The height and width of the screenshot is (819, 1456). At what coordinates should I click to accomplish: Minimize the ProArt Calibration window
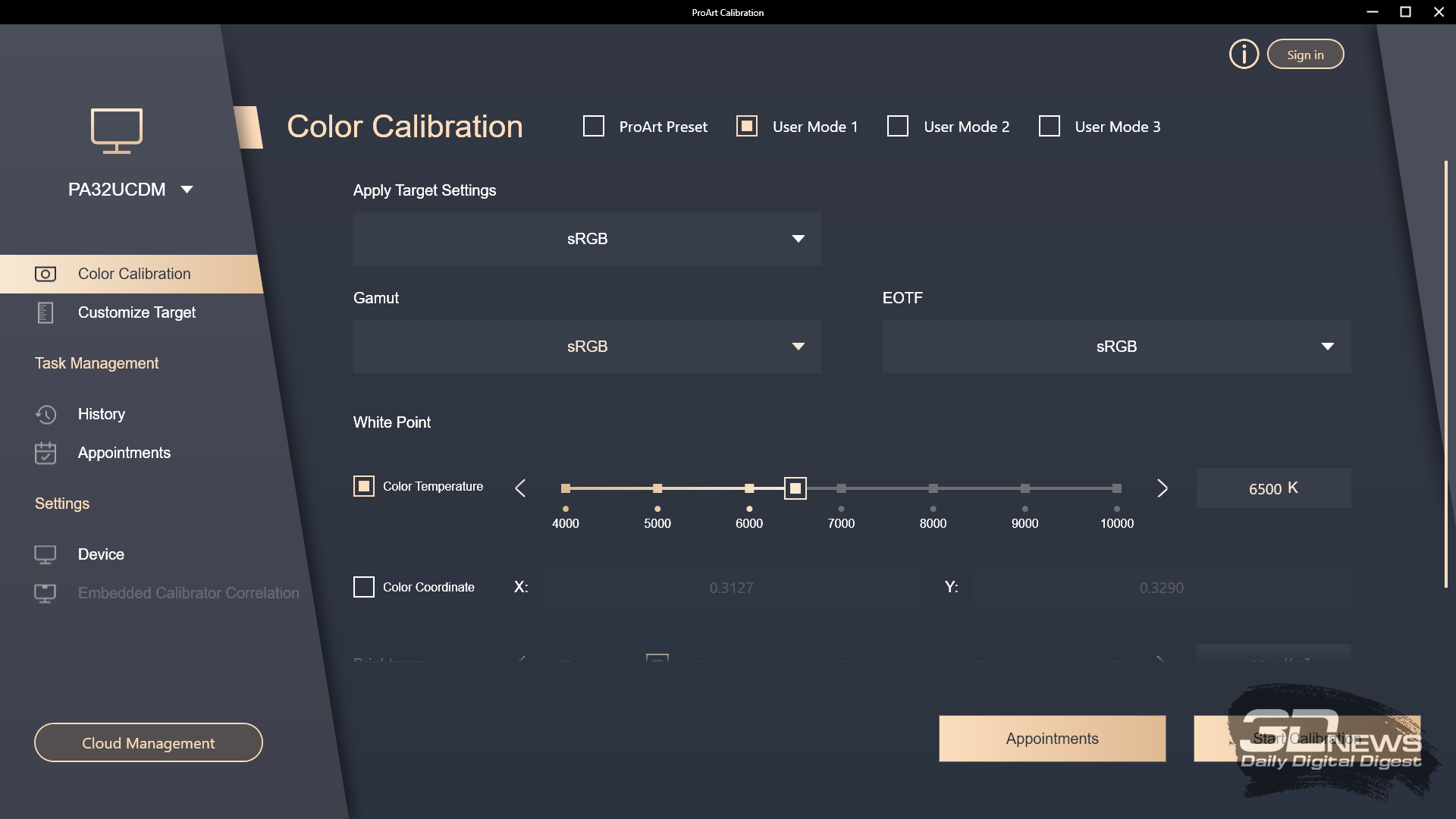1373,12
